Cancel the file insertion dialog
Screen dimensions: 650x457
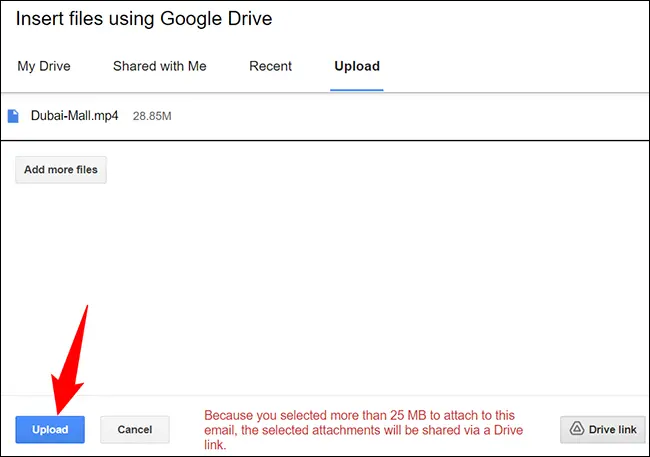point(135,430)
